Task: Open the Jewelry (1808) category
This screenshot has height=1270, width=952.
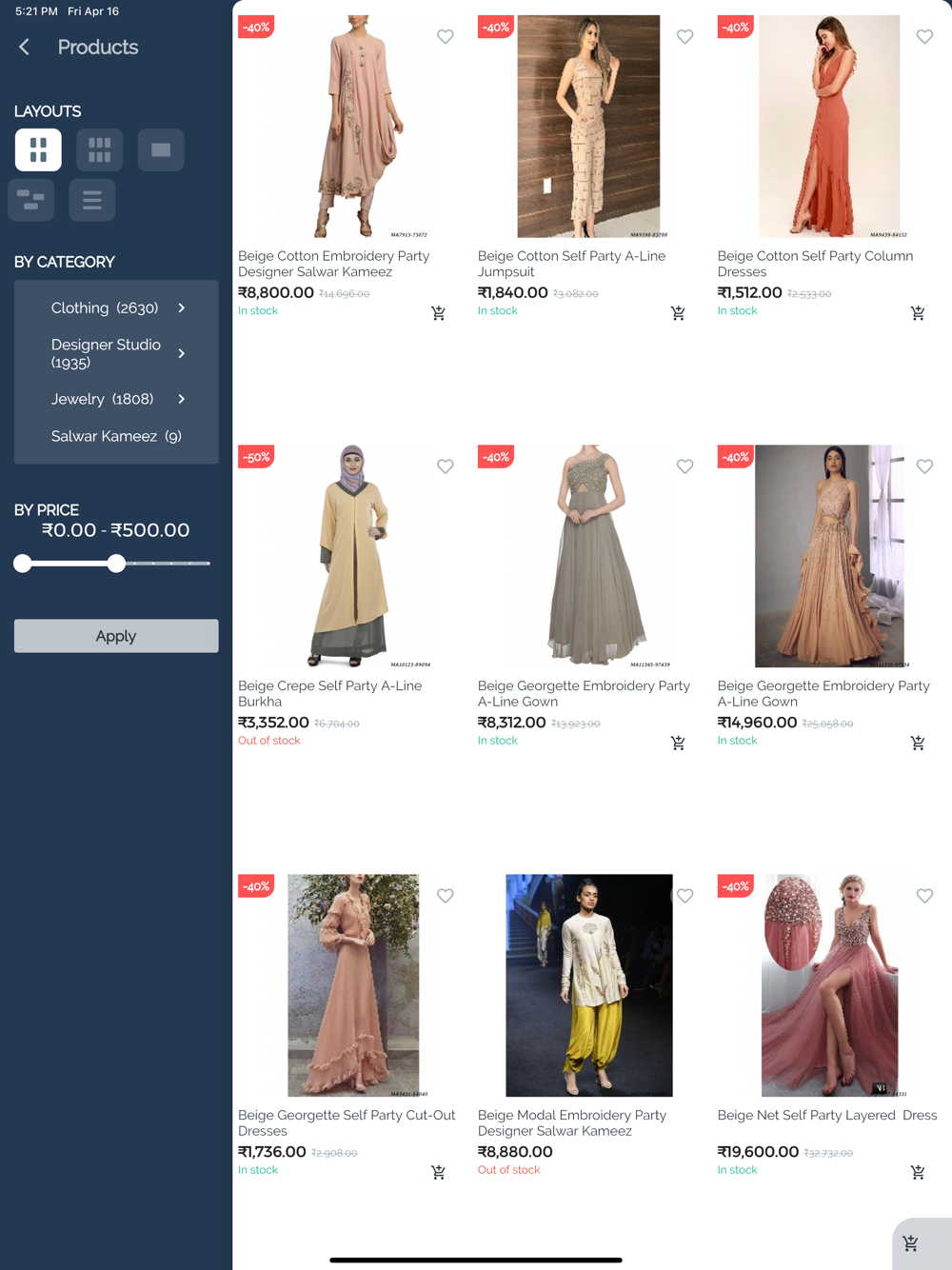Action: [102, 399]
